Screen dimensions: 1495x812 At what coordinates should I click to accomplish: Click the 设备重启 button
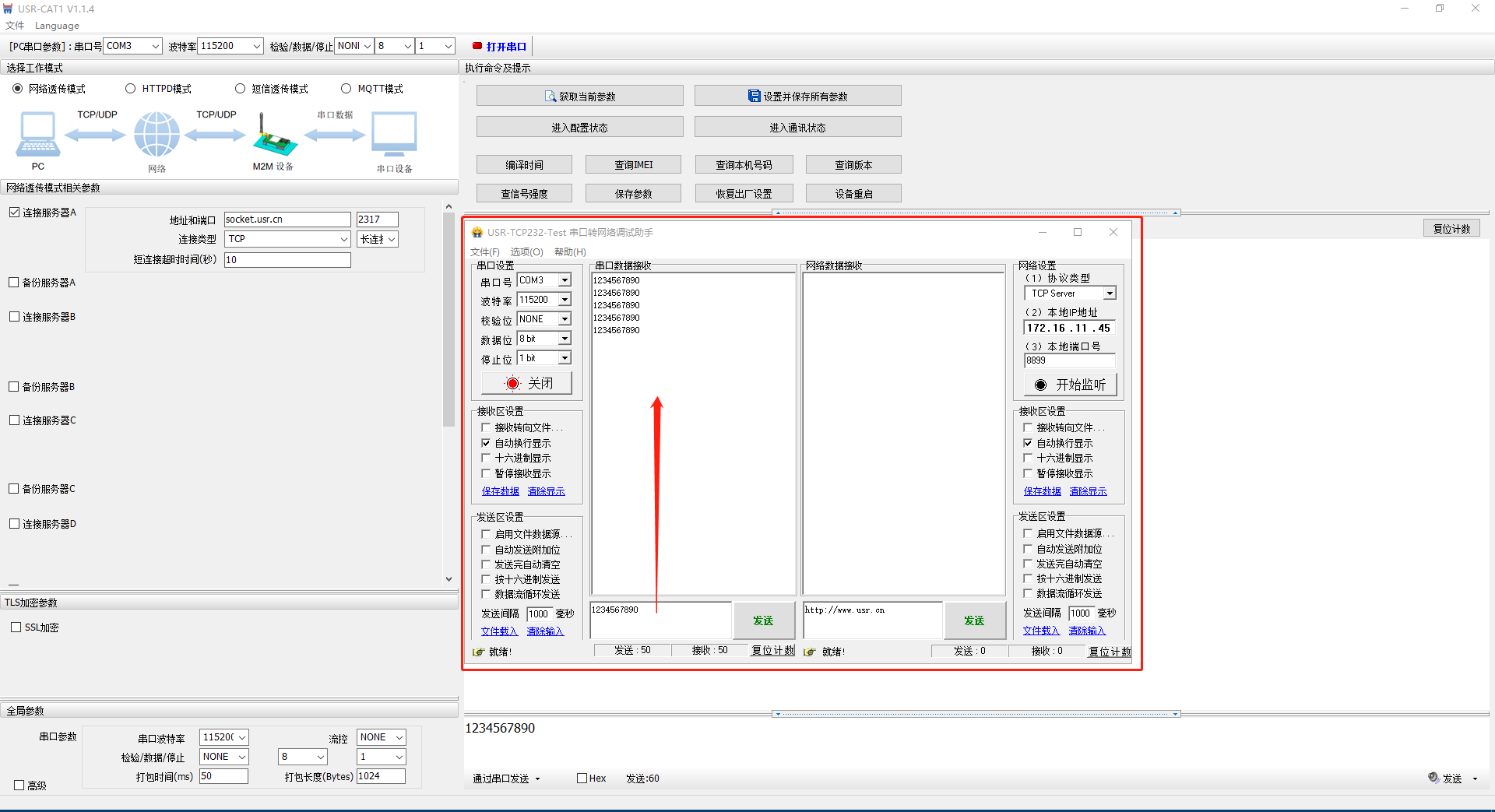click(853, 194)
